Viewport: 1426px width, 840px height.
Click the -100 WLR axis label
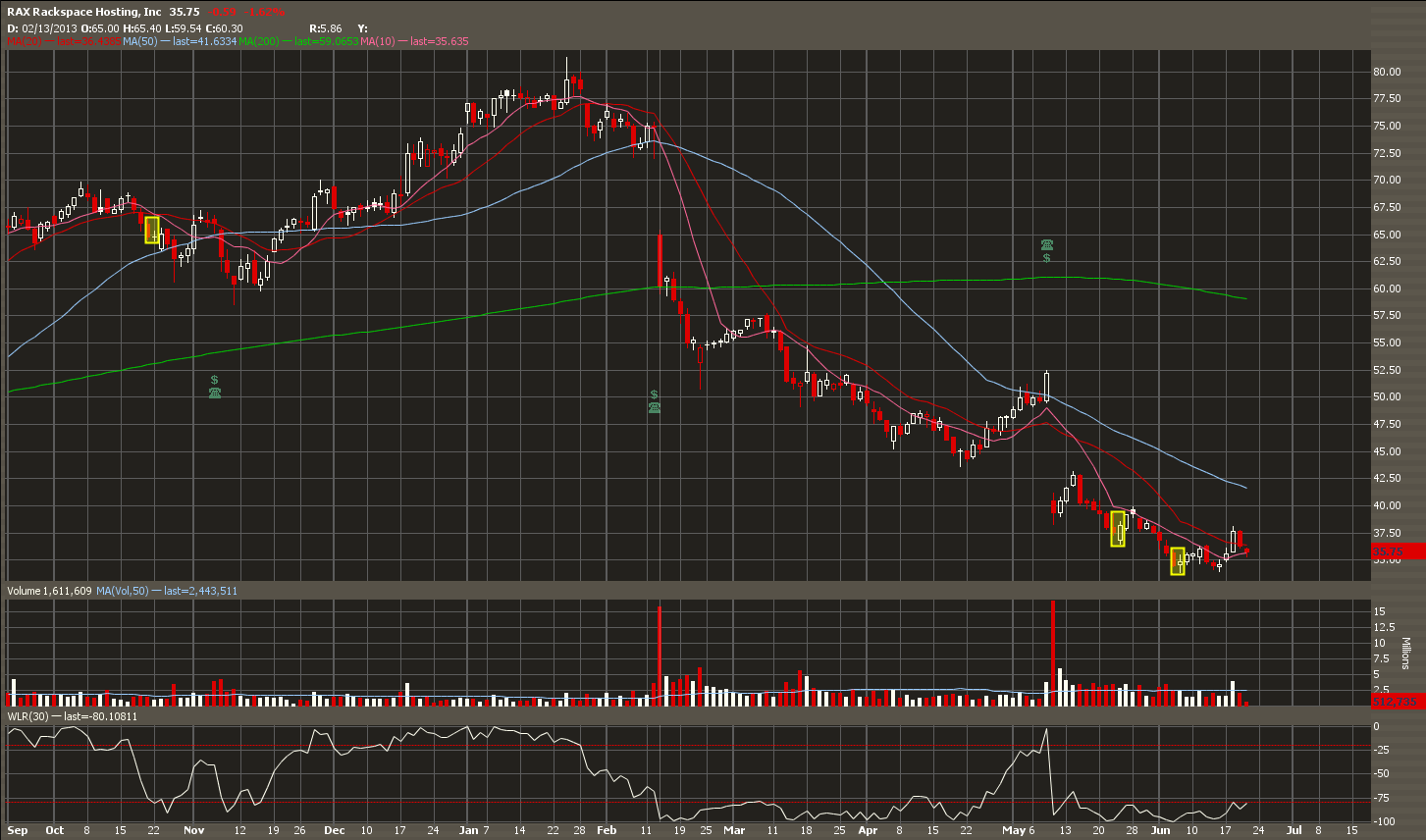tap(1383, 821)
